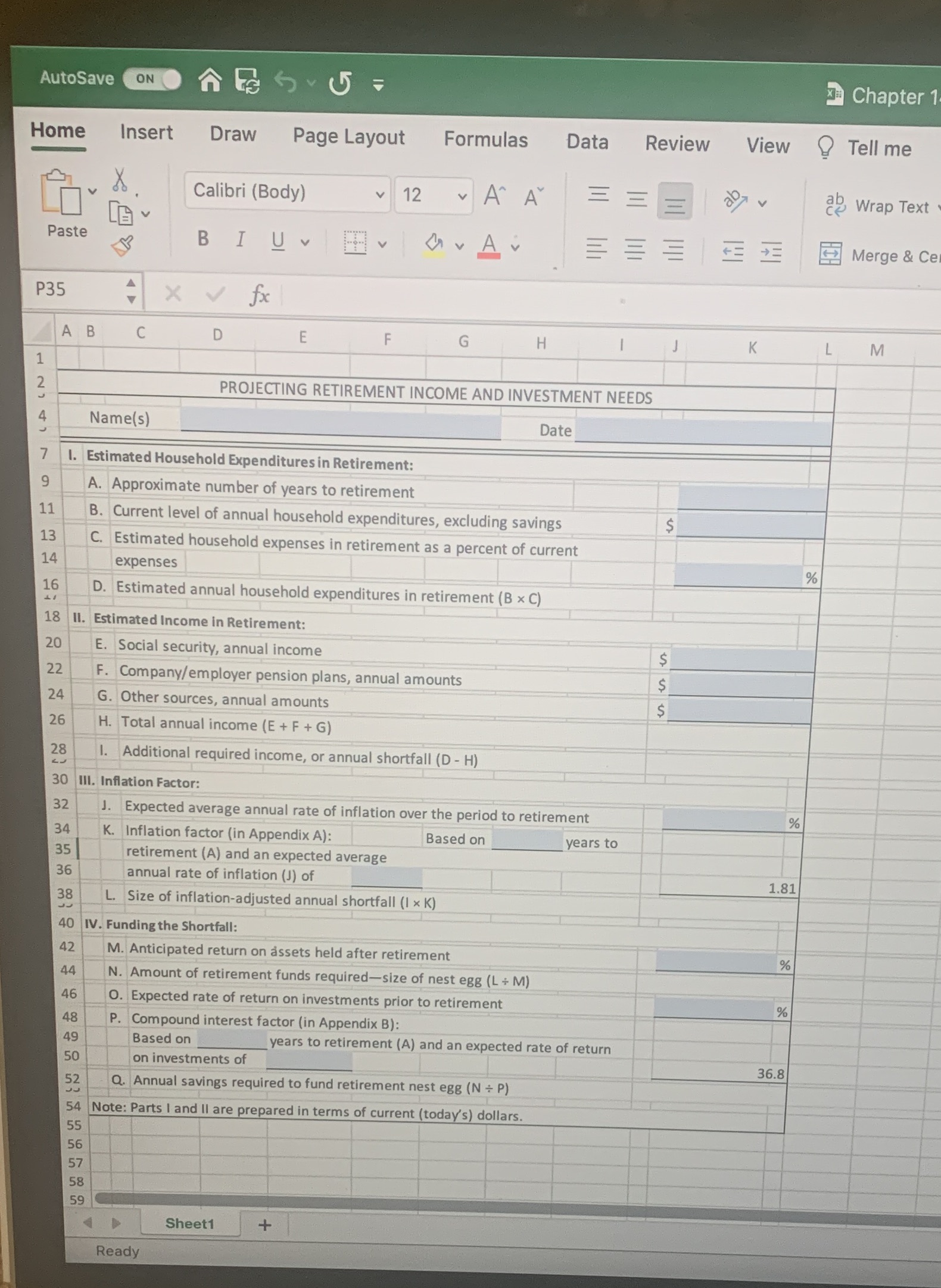Select column D header
This screenshot has height=1288, width=941.
tap(217, 335)
